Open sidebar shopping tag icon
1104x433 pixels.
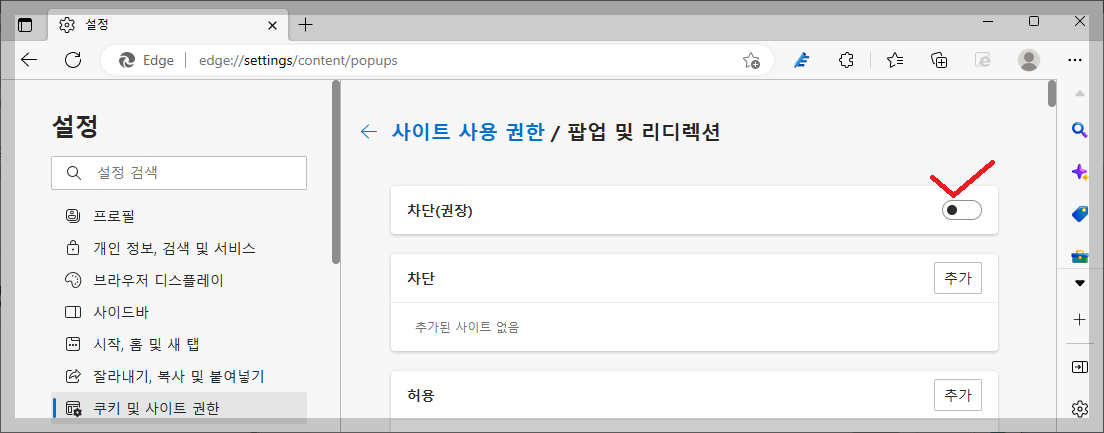[x=1079, y=214]
